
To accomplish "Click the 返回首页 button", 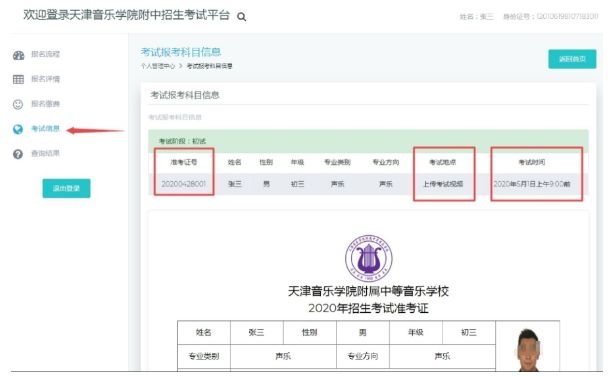I will 572,59.
